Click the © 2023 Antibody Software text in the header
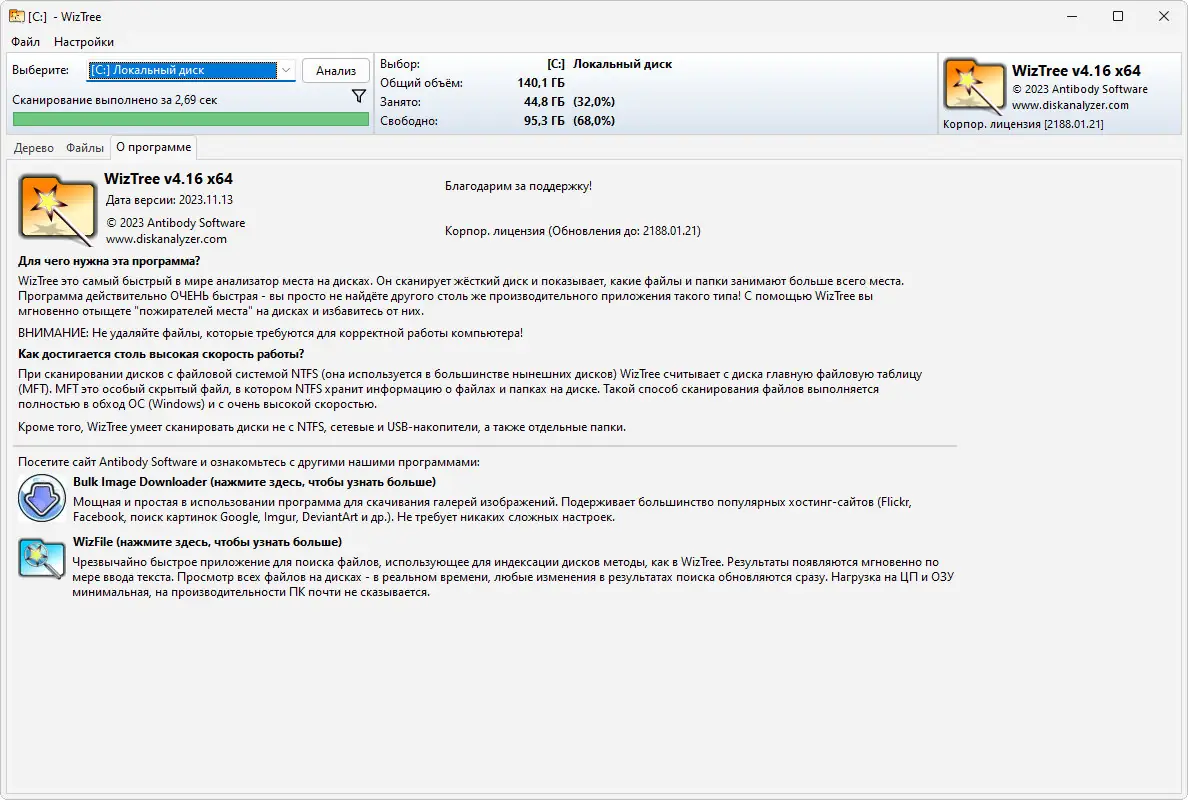The width and height of the screenshot is (1188, 800). [x=1080, y=89]
